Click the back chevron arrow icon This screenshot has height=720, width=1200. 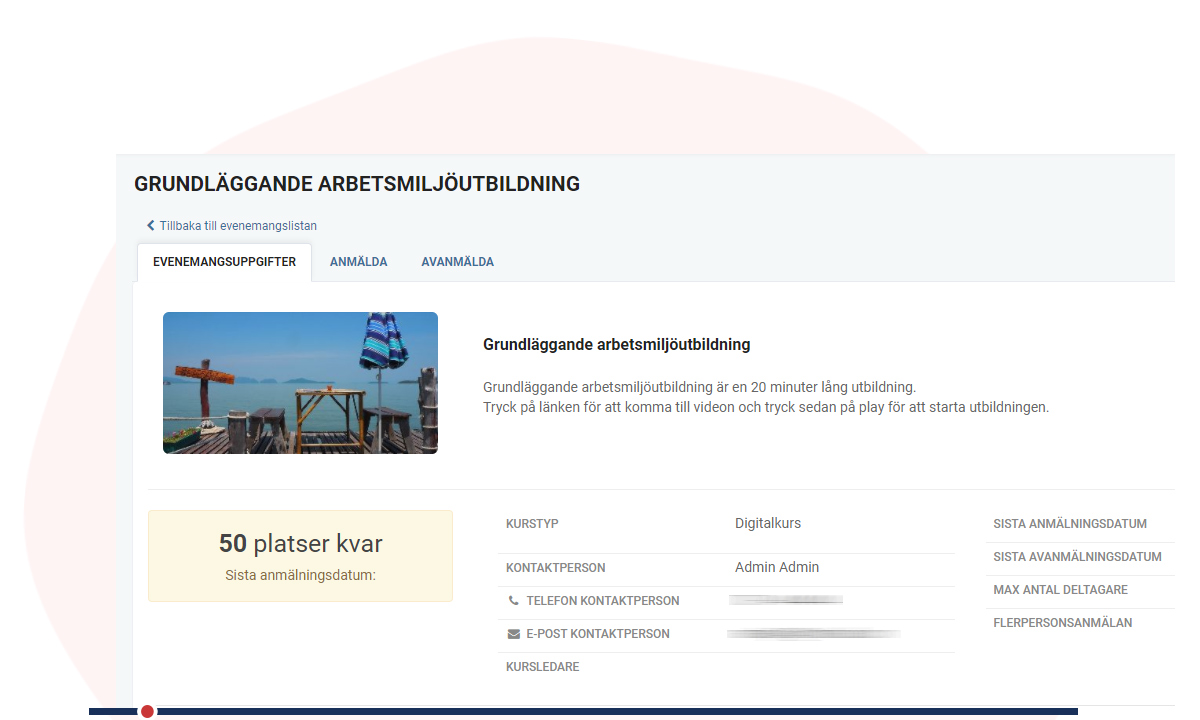click(x=150, y=225)
